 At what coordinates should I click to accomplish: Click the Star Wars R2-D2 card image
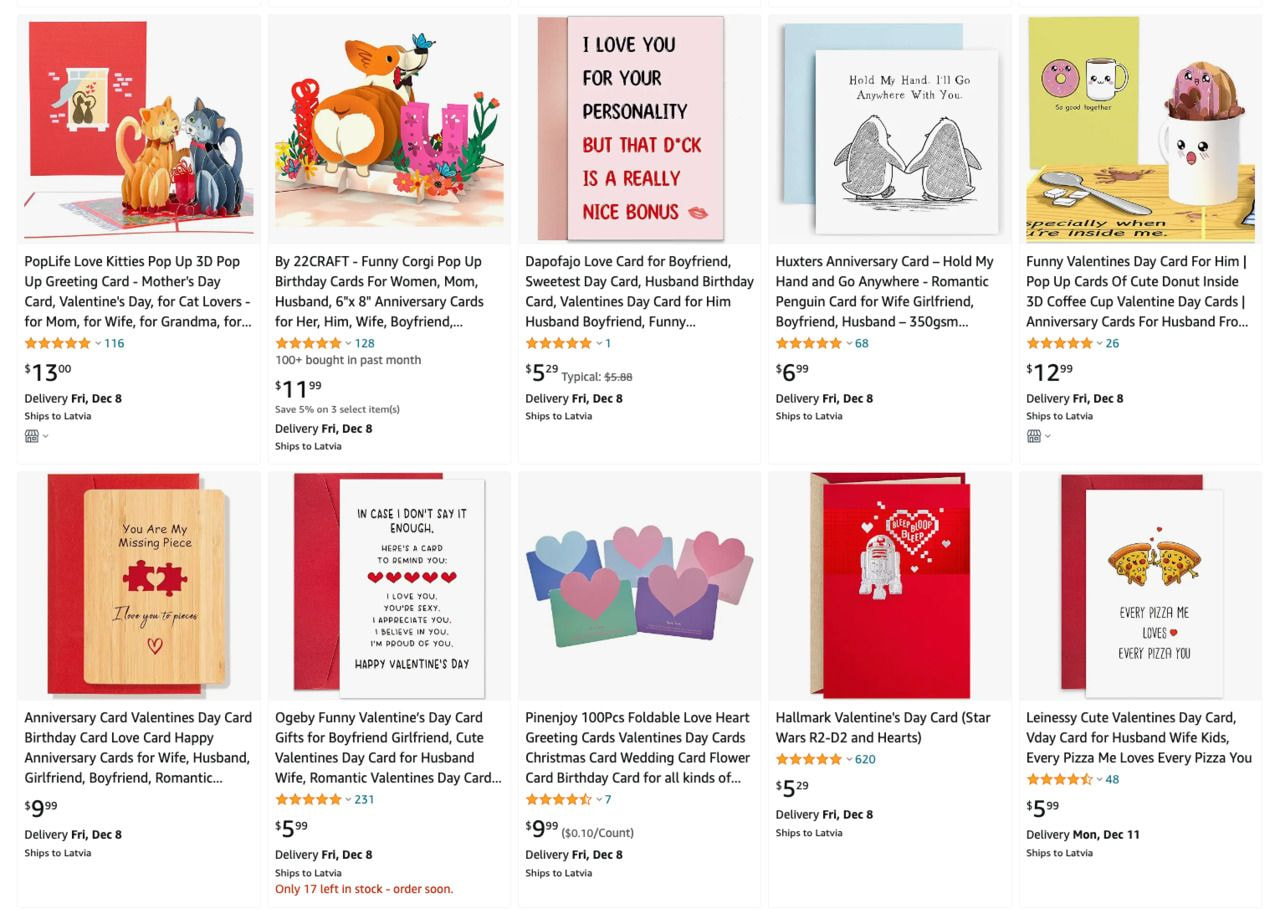[889, 586]
